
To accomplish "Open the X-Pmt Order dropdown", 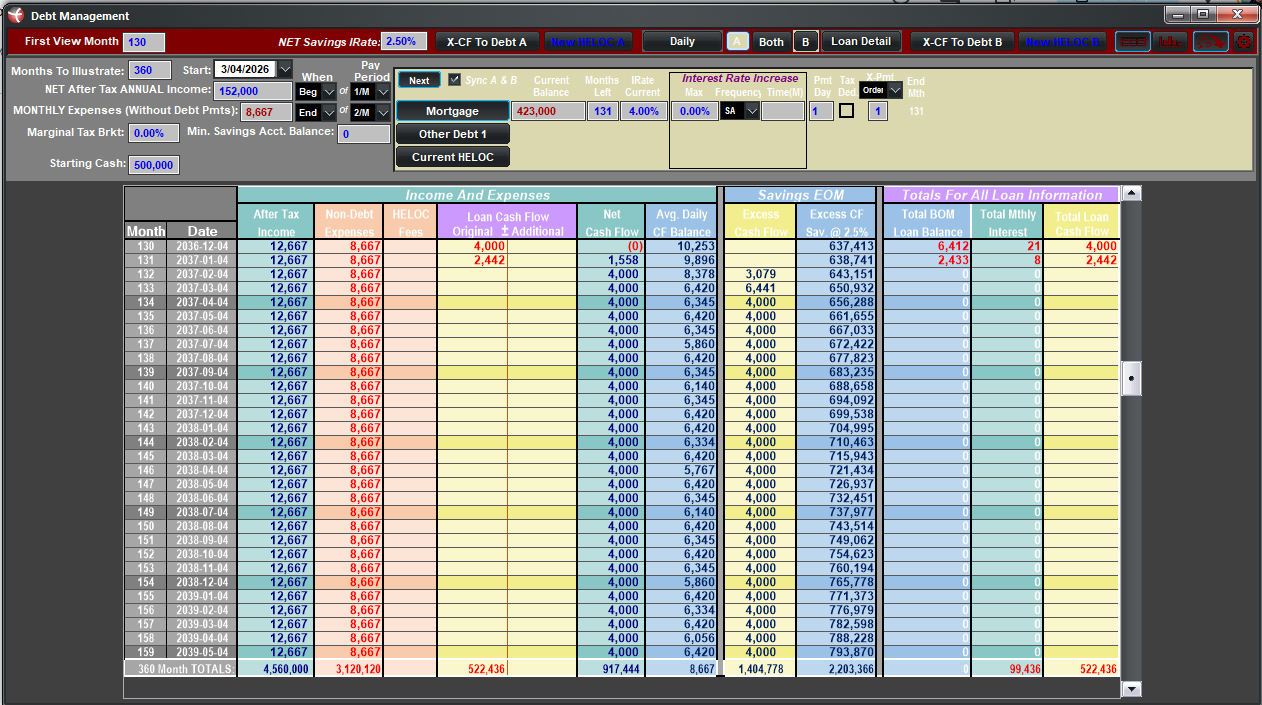I will (x=895, y=90).
